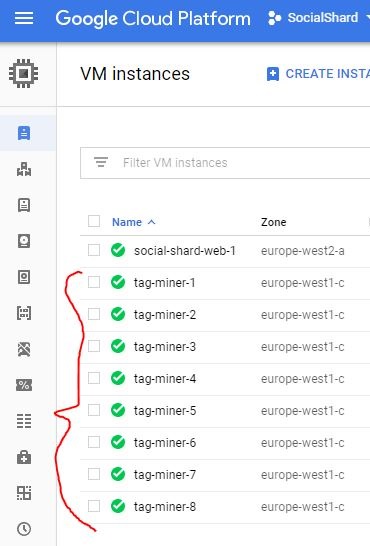
Task: Select the VM instances sidebar icon
Action: pos(24,133)
